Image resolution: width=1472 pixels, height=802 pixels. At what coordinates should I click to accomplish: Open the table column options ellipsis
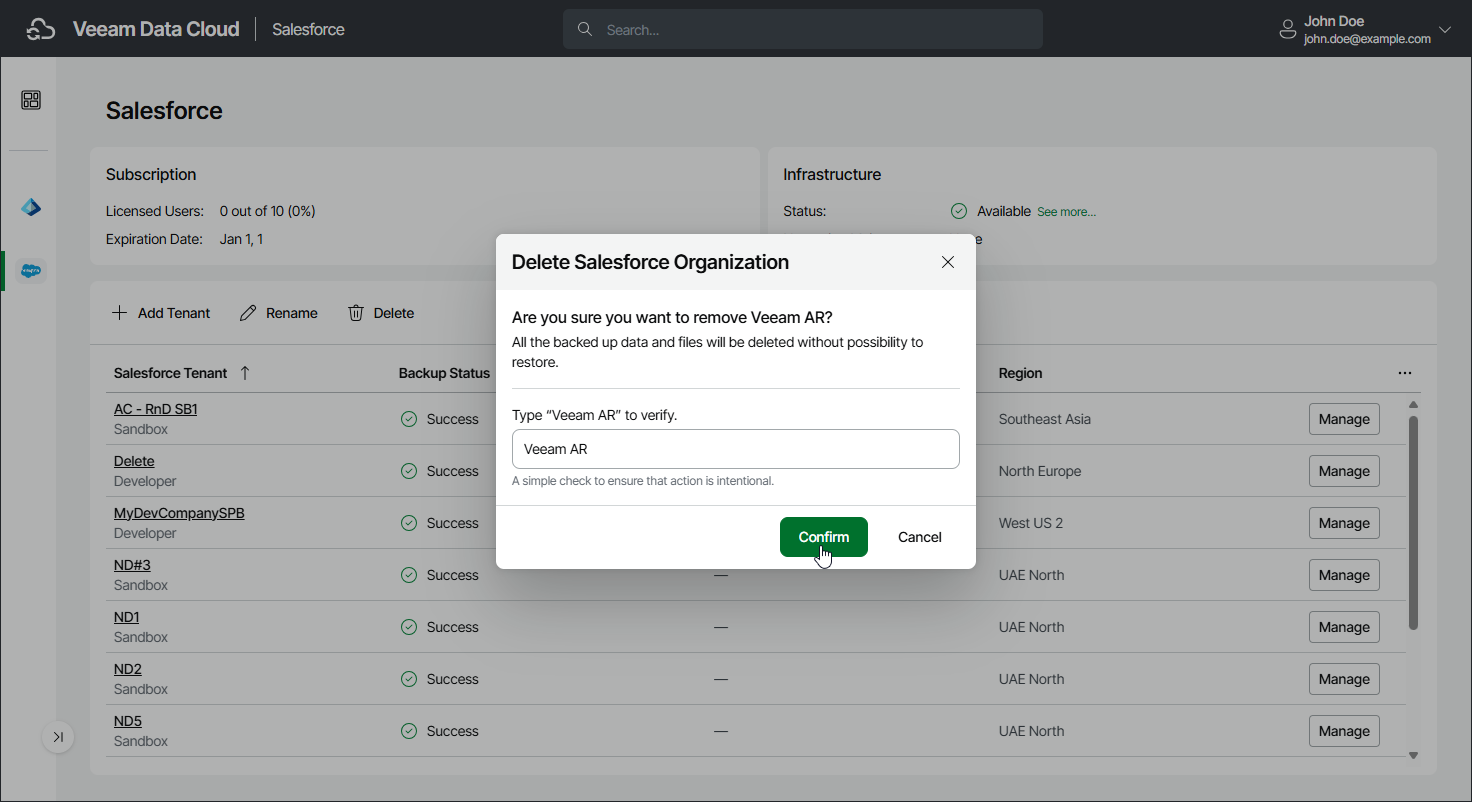click(1405, 373)
